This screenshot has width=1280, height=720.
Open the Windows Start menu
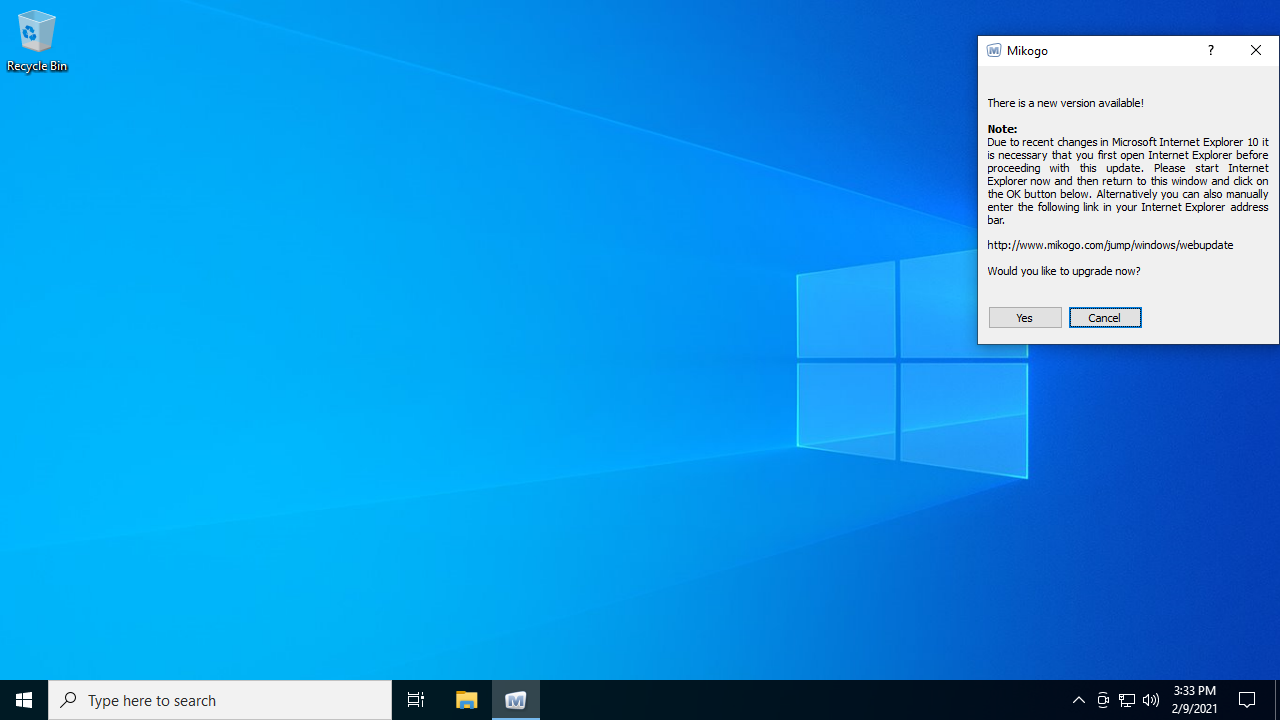click(24, 700)
